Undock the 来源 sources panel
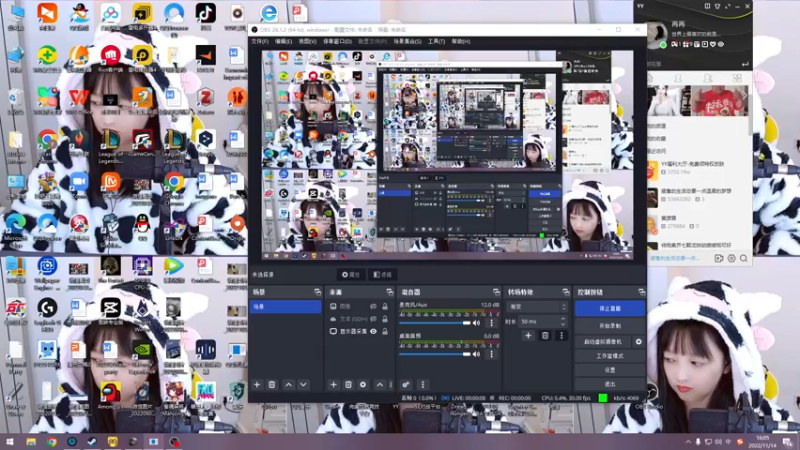Screen dimensions: 800x450 tap(390, 292)
